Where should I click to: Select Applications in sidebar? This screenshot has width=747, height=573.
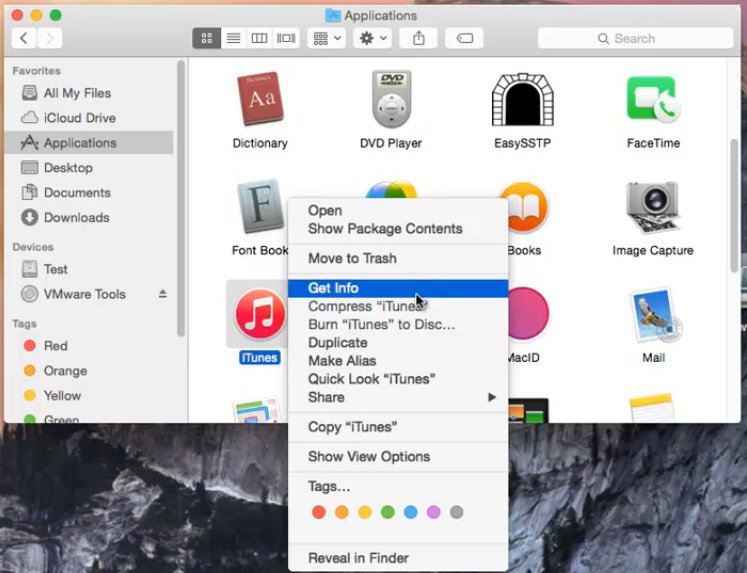click(89, 142)
